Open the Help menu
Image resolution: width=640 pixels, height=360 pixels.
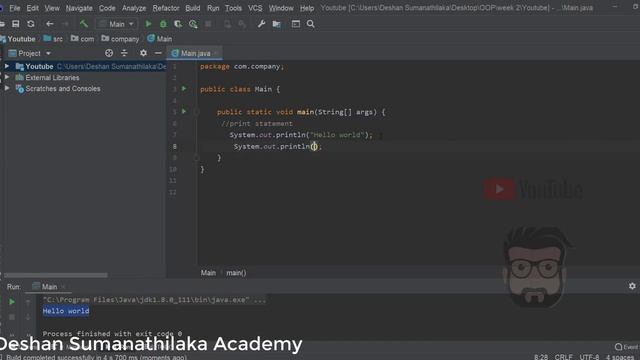pos(307,8)
